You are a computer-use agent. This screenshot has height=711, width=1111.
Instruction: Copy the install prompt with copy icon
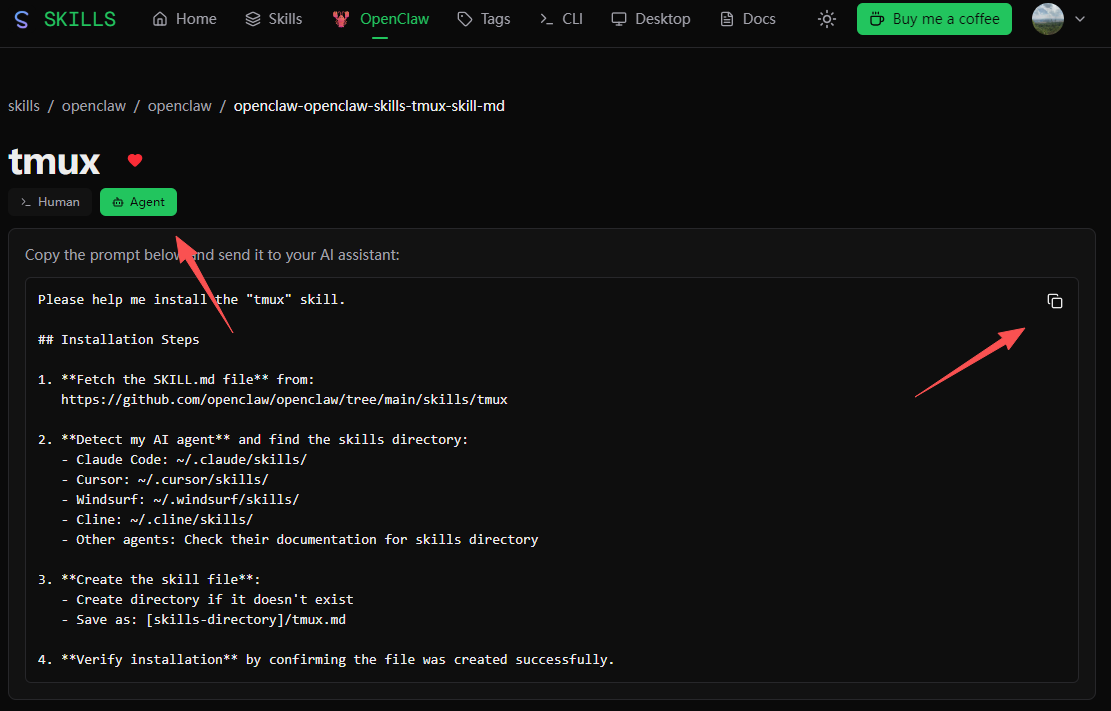[x=1055, y=301]
